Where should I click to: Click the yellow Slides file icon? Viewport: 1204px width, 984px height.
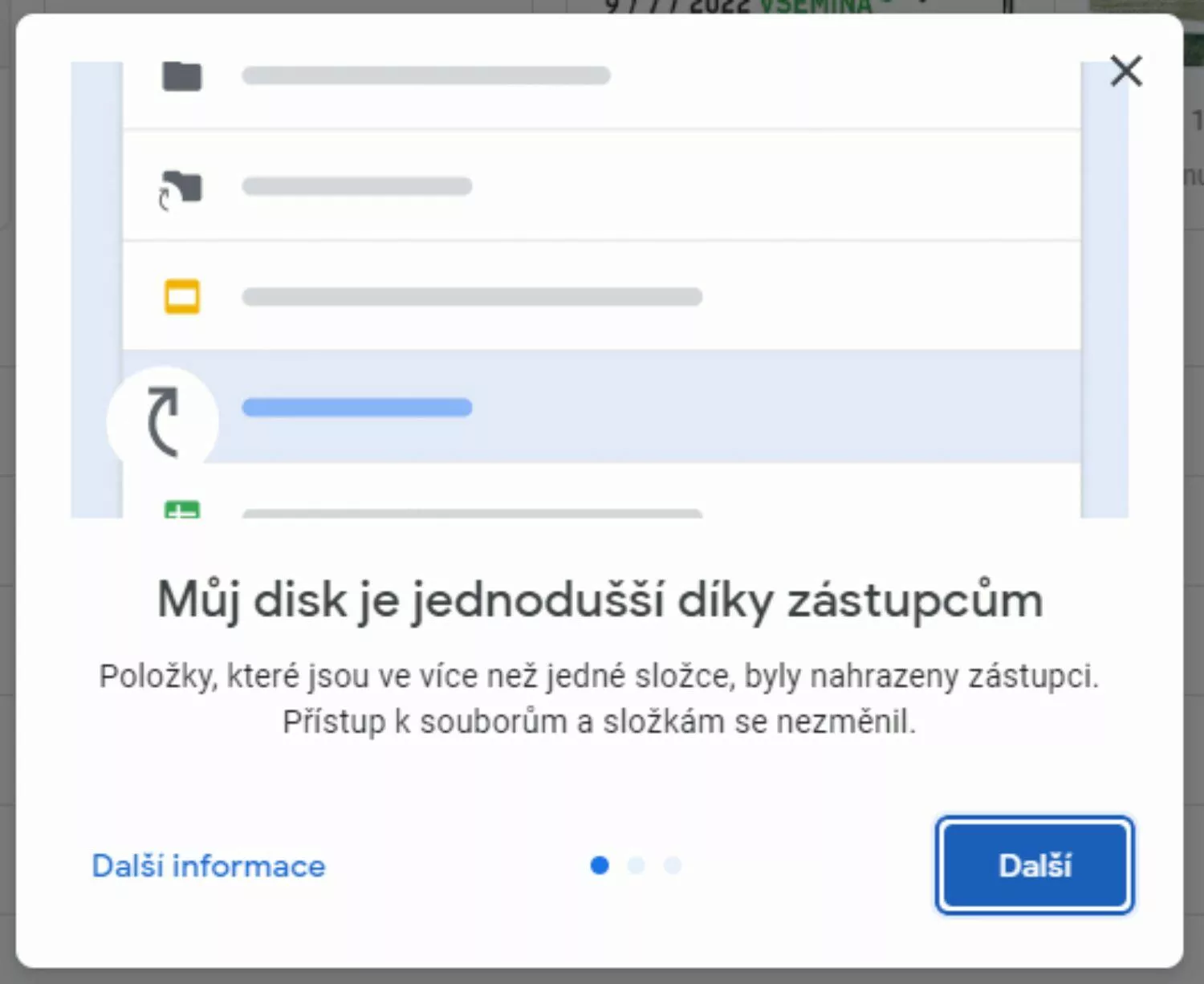(x=182, y=296)
